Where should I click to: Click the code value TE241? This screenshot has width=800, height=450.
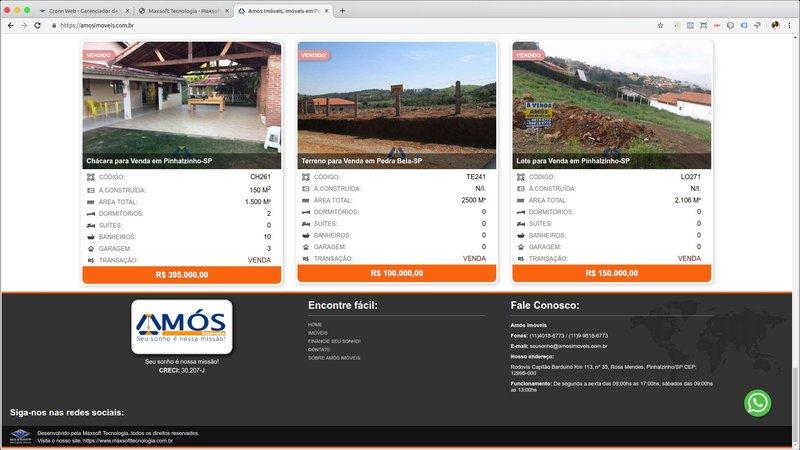coord(476,177)
